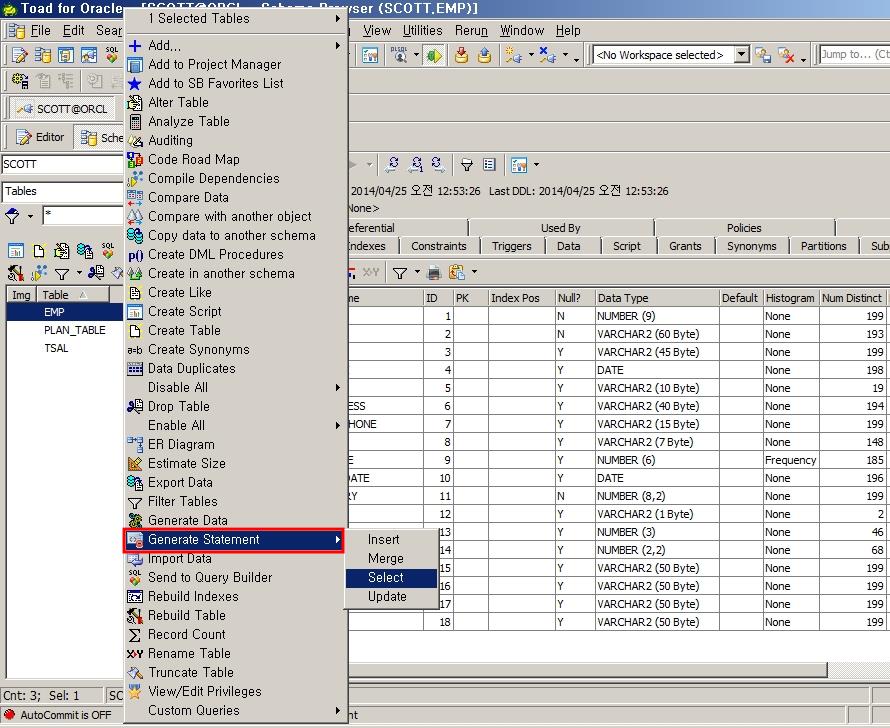Click the Code Road Map icon

coord(136,159)
